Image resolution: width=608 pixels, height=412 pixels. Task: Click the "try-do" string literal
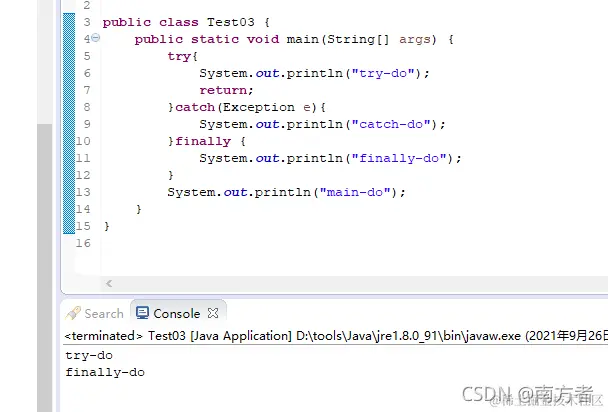coord(383,73)
